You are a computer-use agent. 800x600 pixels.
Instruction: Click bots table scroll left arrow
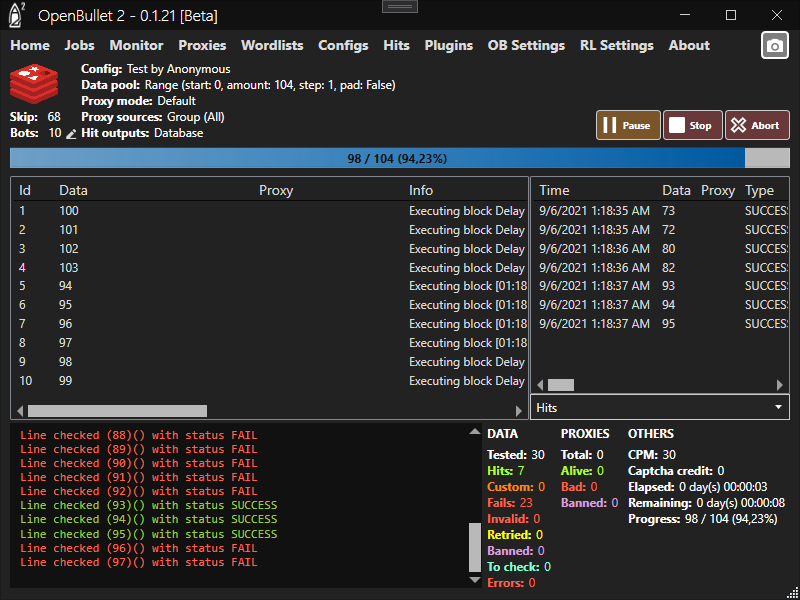pyautogui.click(x=20, y=411)
